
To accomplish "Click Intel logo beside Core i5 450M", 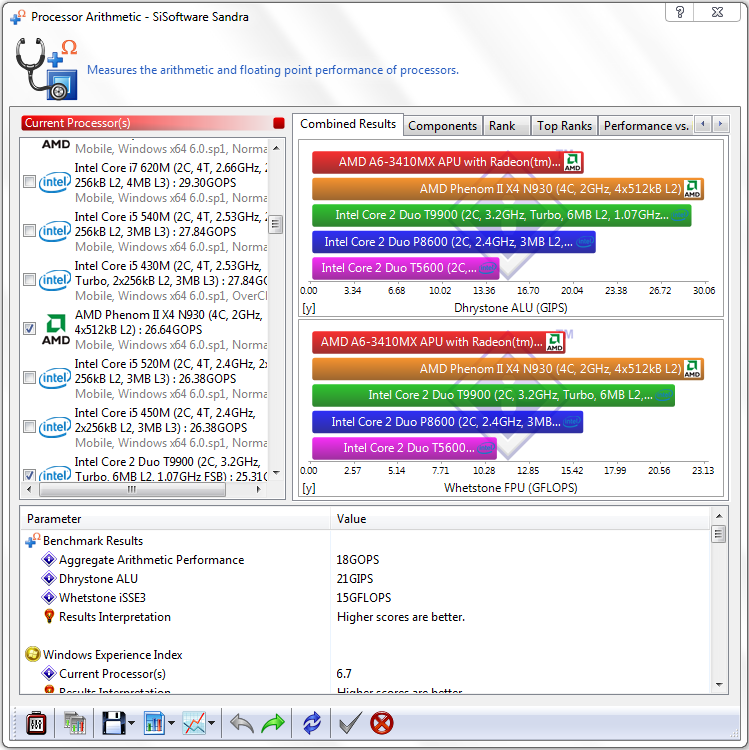I will (55, 427).
